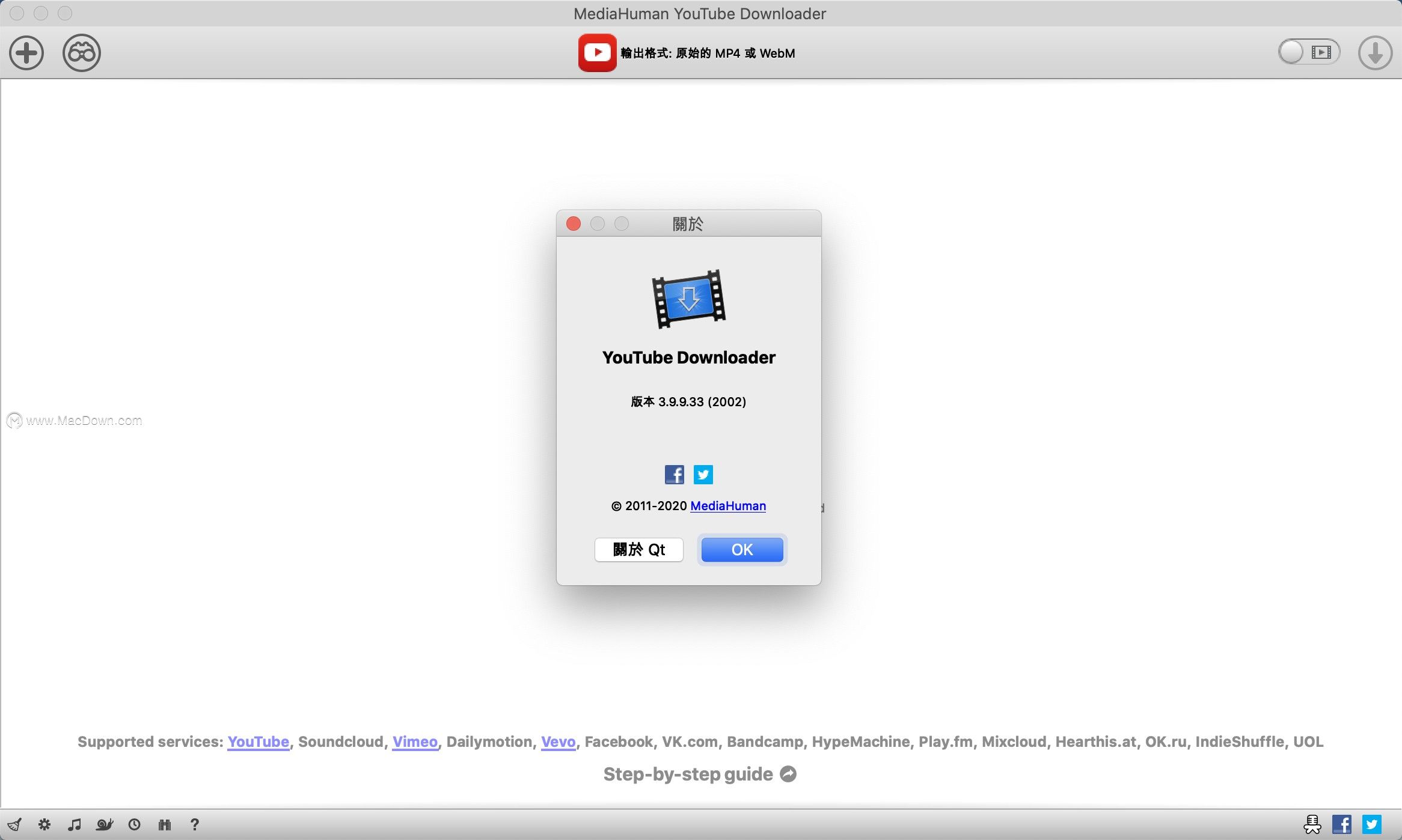This screenshot has height=840, width=1402.
Task: Open Twitter icon in bottom status bar
Action: [x=1372, y=824]
